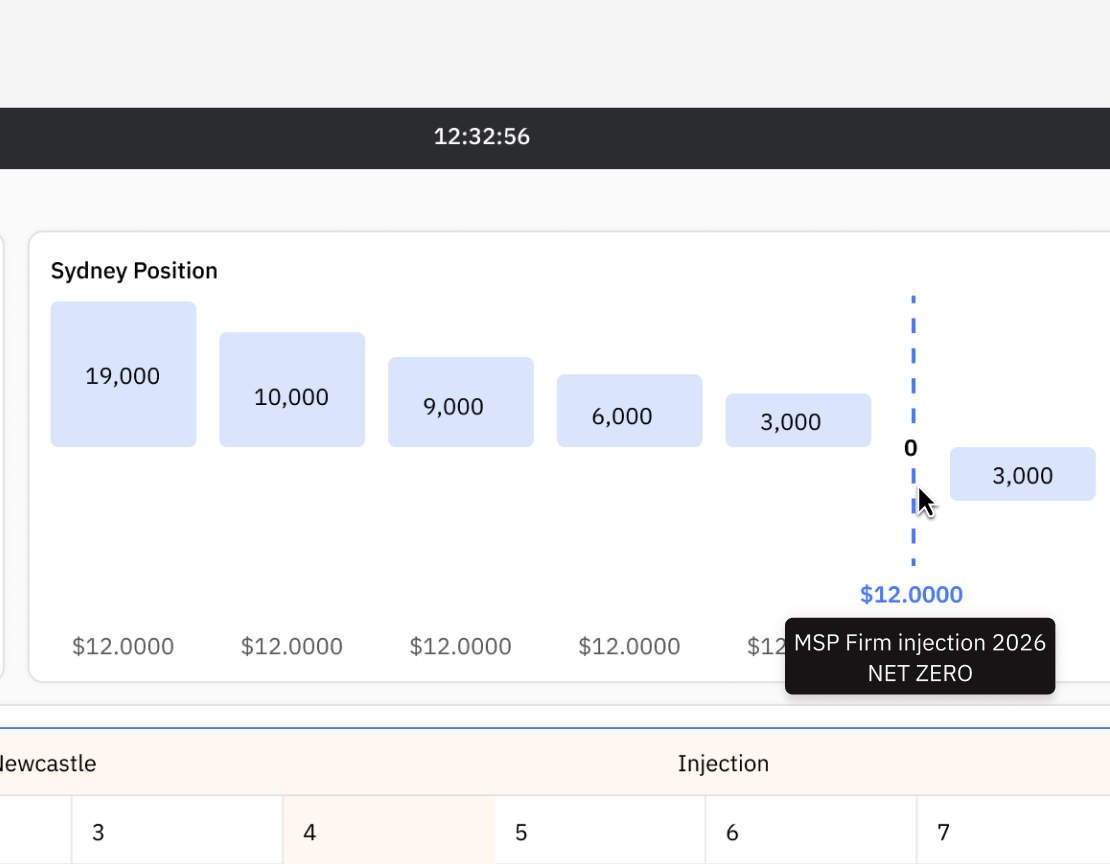
Task: Select table cell numbered 5
Action: point(600,831)
